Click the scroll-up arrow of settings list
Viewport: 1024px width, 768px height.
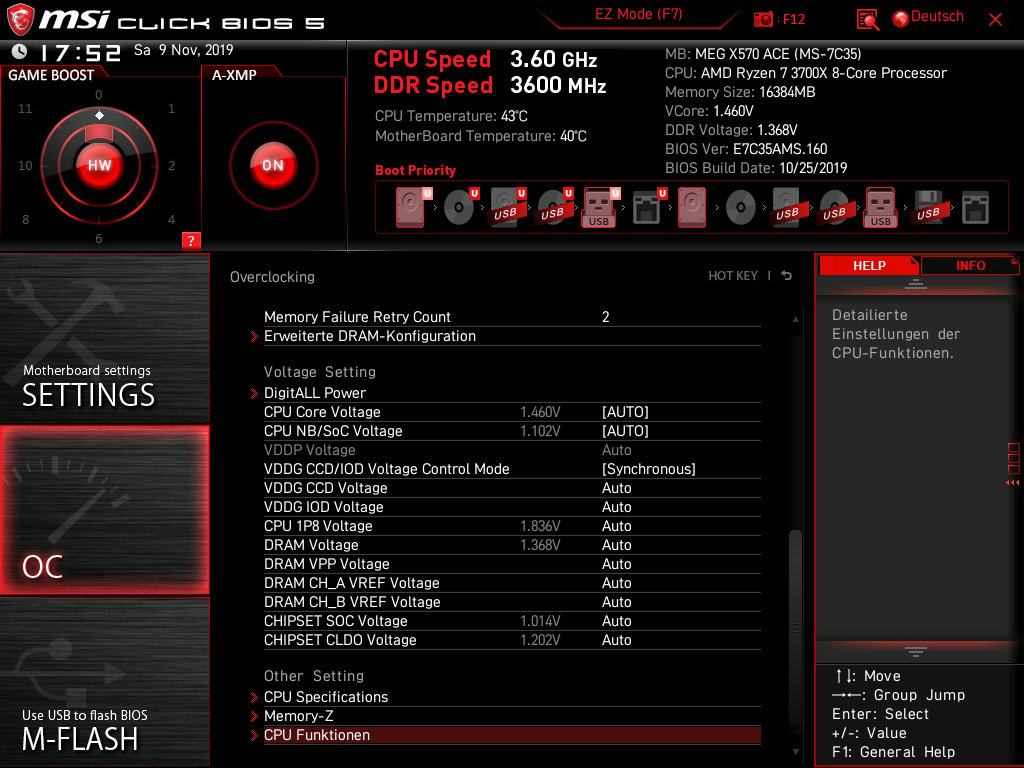click(795, 319)
